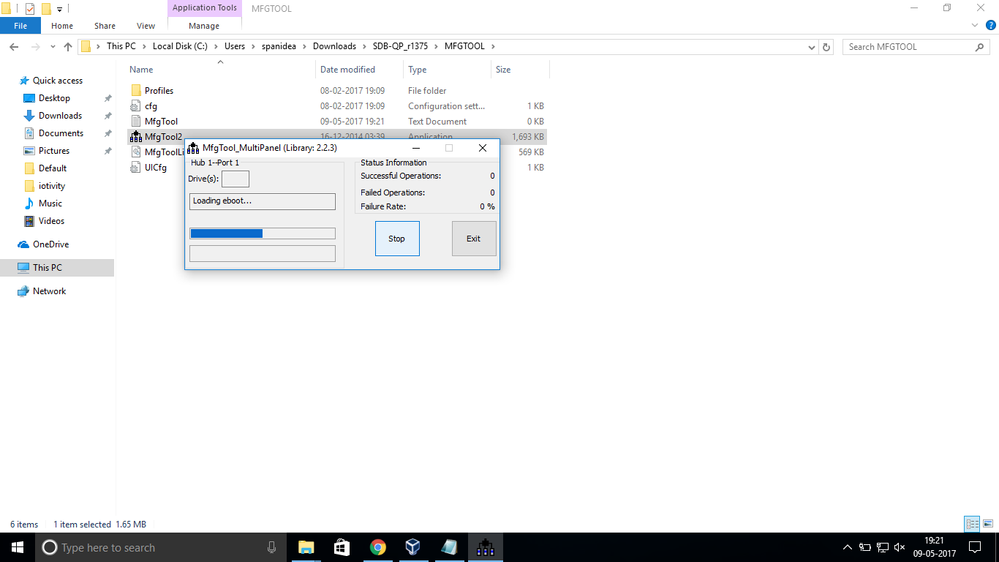Open Quick access in navigation pane
The image size is (999, 562).
pos(57,80)
